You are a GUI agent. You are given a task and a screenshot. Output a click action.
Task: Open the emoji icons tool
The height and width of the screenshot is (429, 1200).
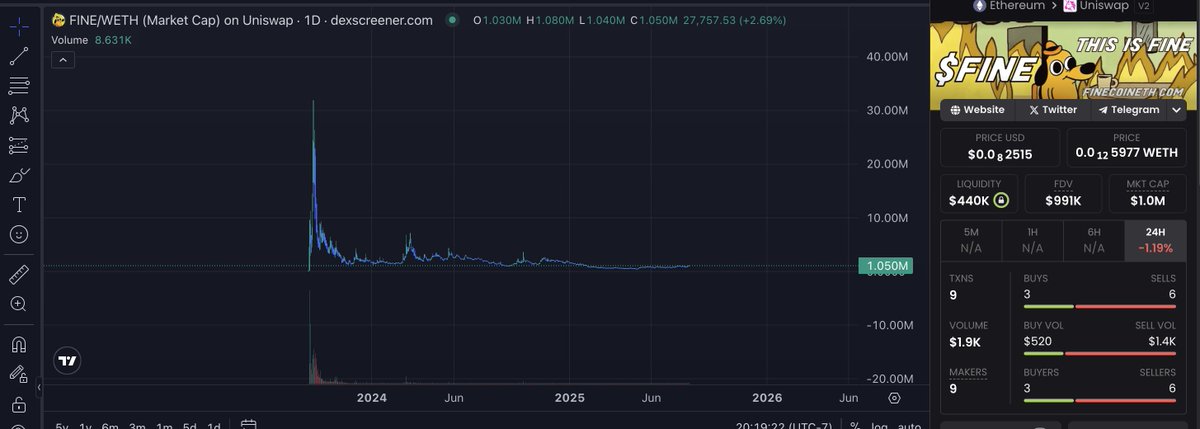[x=19, y=234]
